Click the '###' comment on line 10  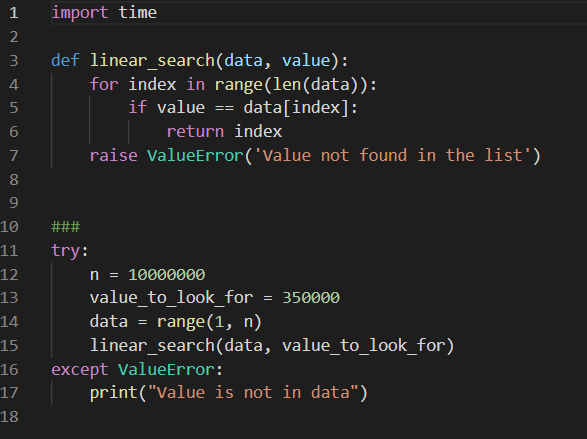pos(66,227)
